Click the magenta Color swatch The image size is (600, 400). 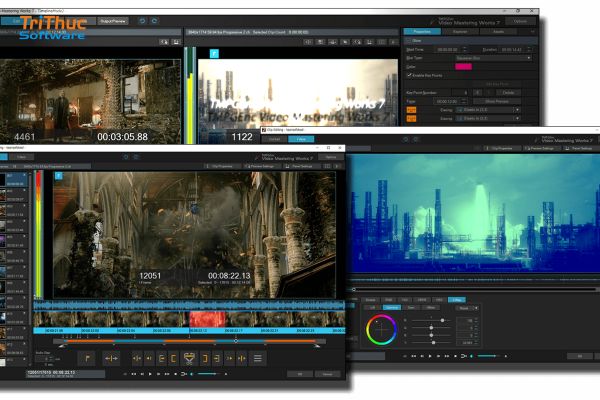coord(463,67)
